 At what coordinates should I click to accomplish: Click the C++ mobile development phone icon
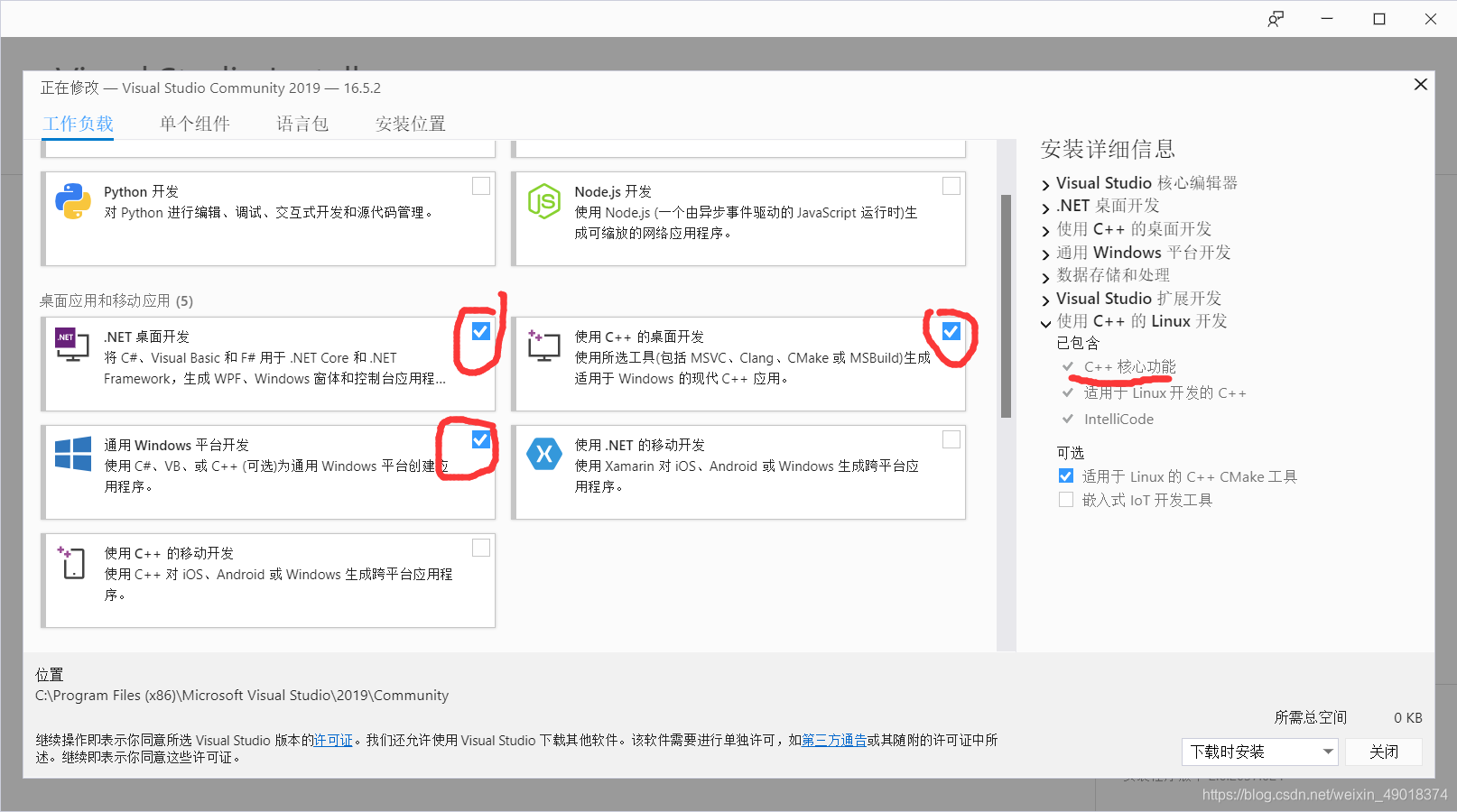click(71, 562)
